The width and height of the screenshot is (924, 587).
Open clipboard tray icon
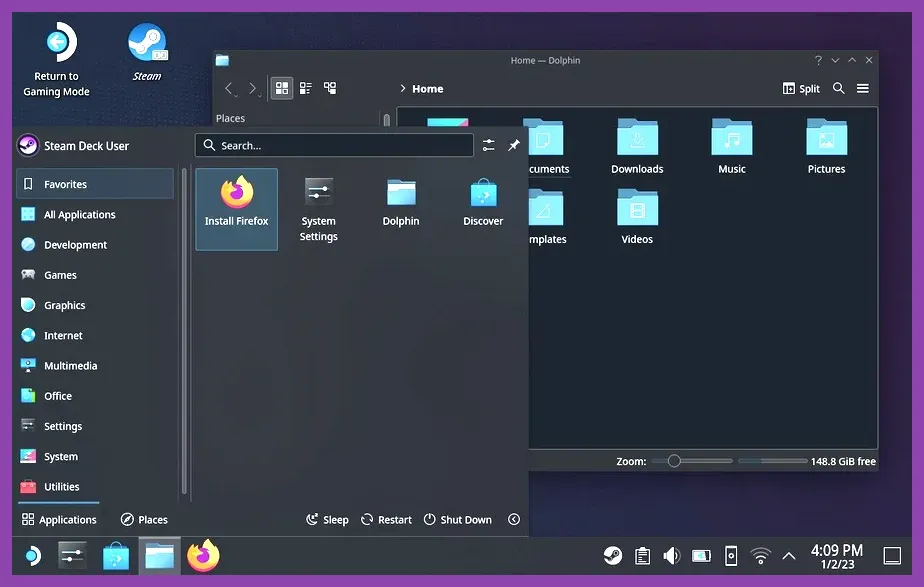[x=643, y=556]
